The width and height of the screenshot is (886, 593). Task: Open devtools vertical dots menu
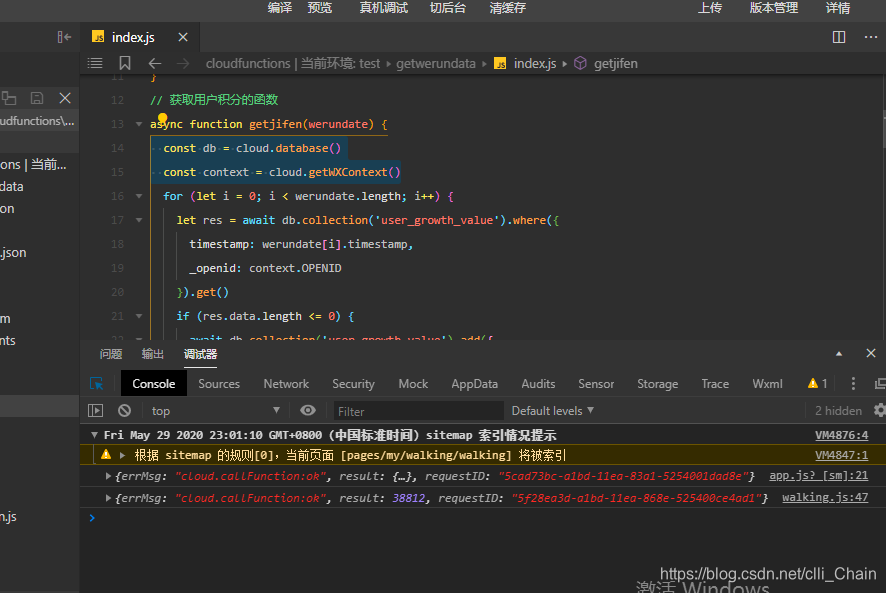click(853, 384)
